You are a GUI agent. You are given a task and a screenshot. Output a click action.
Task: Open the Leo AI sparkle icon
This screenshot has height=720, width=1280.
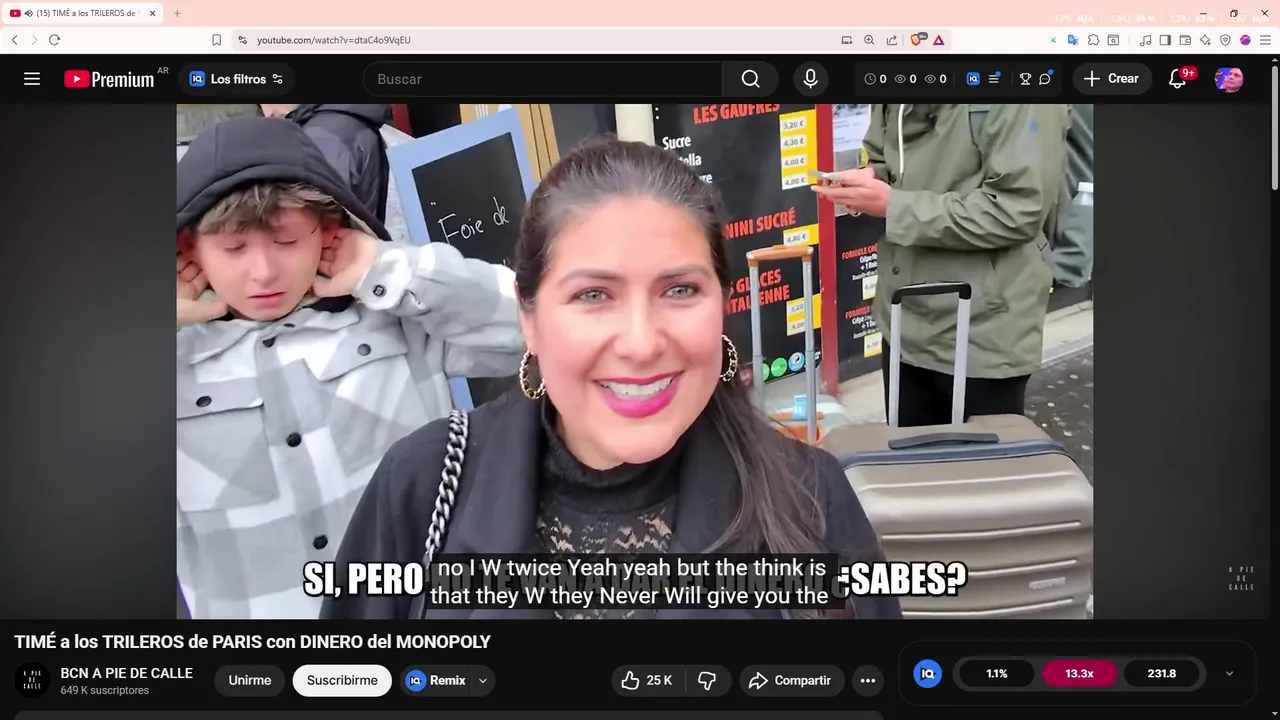click(x=1205, y=40)
